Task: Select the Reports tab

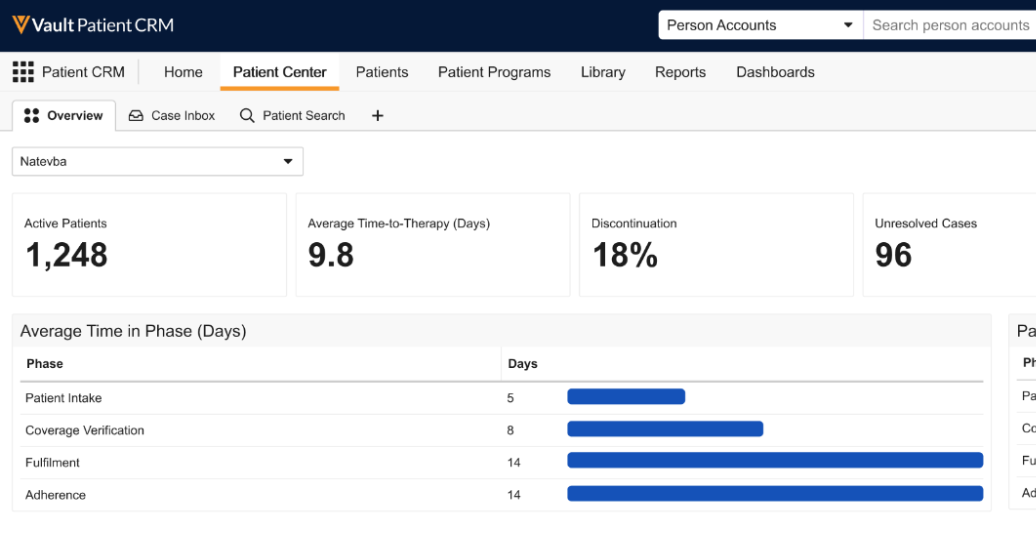Action: point(680,72)
